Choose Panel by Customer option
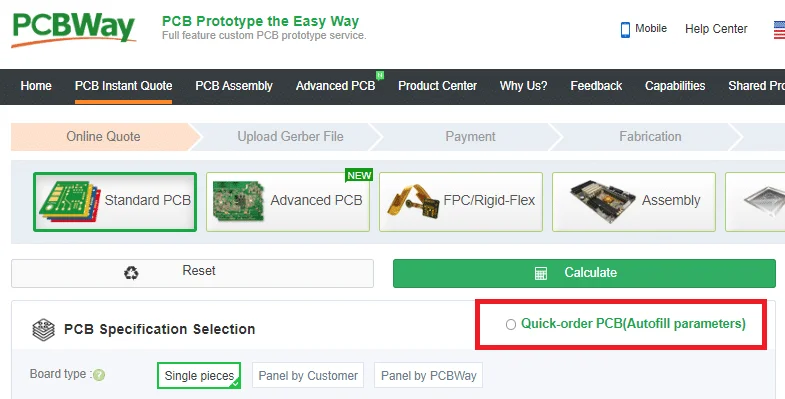The height and width of the screenshot is (399, 785). (308, 375)
